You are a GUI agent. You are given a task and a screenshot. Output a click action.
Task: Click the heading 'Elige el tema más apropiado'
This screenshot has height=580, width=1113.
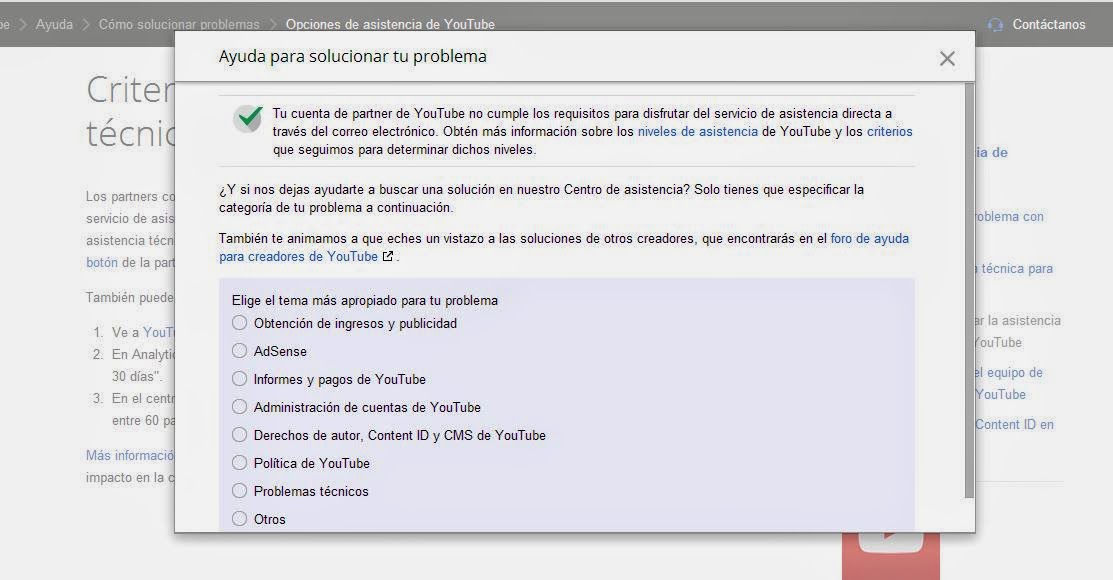tap(365, 300)
